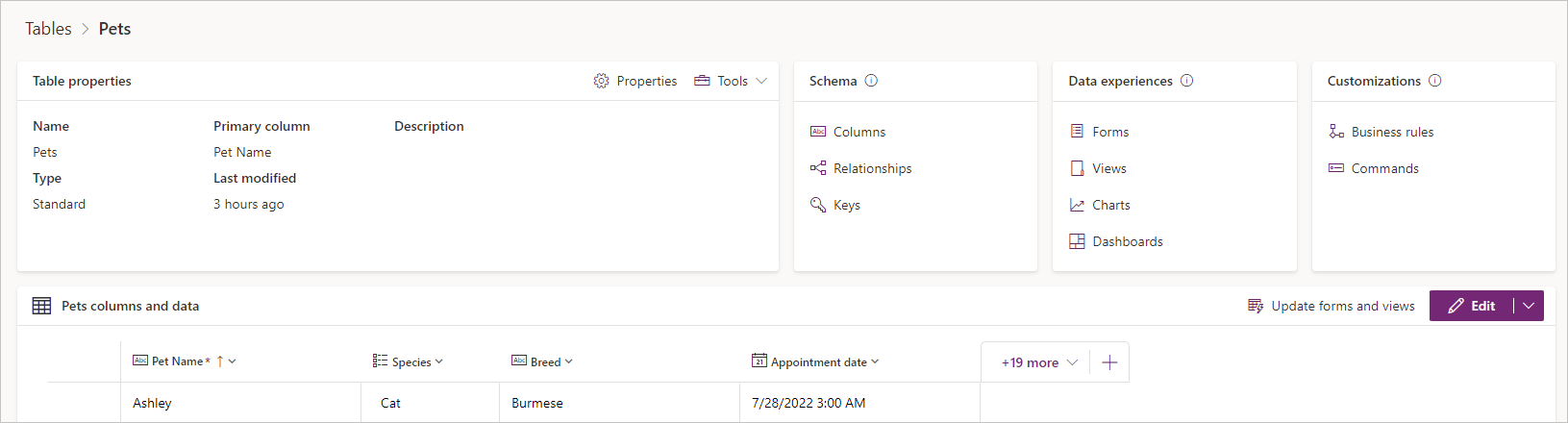Click the Pets columns and data grid icon
This screenshot has width=1568, height=423.
click(41, 306)
